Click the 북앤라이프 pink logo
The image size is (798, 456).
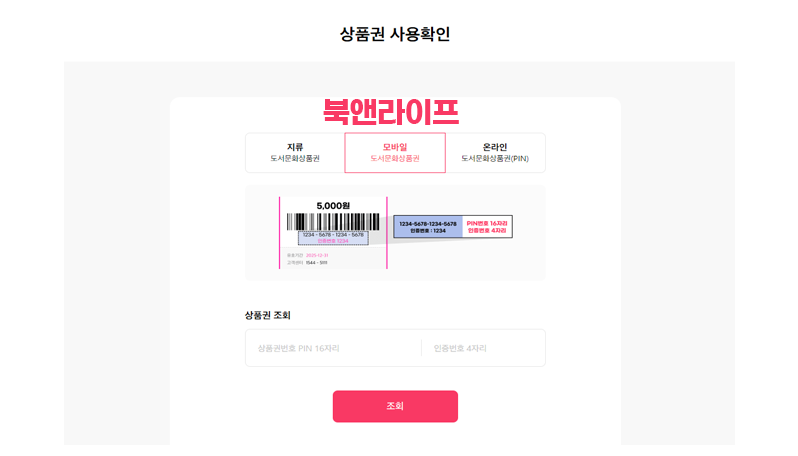tap(391, 112)
